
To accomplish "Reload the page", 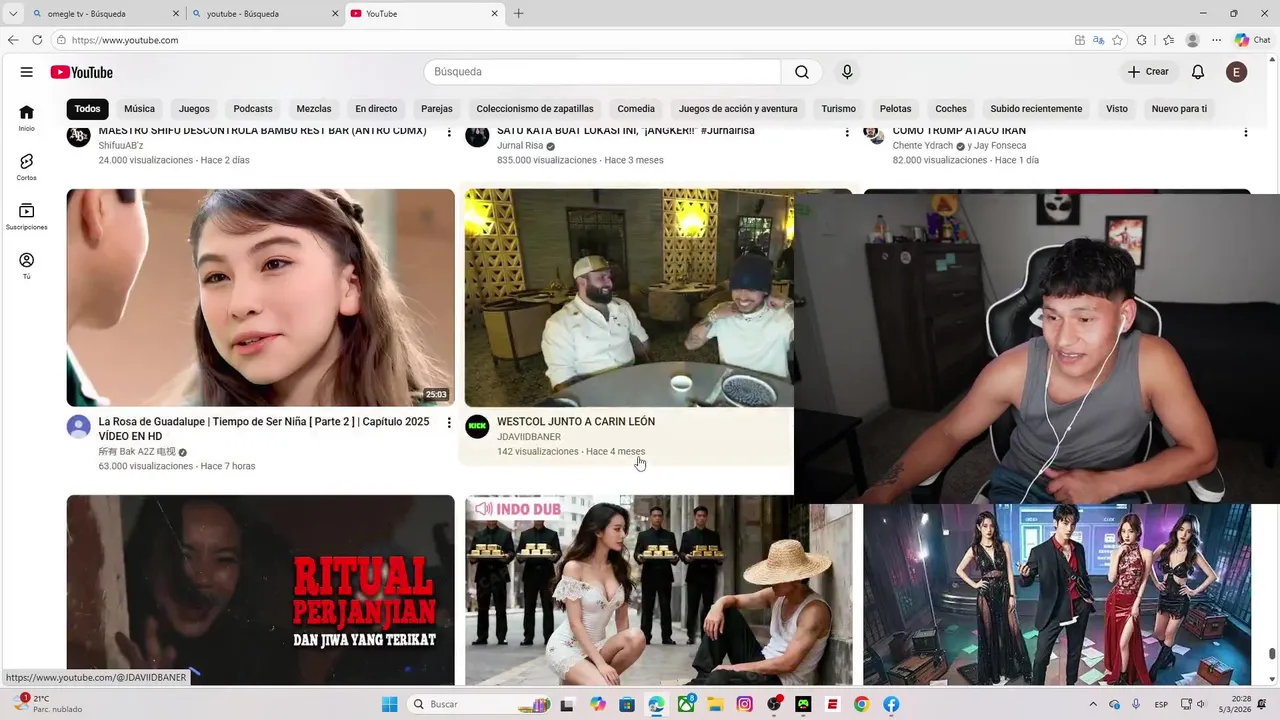I will [37, 40].
